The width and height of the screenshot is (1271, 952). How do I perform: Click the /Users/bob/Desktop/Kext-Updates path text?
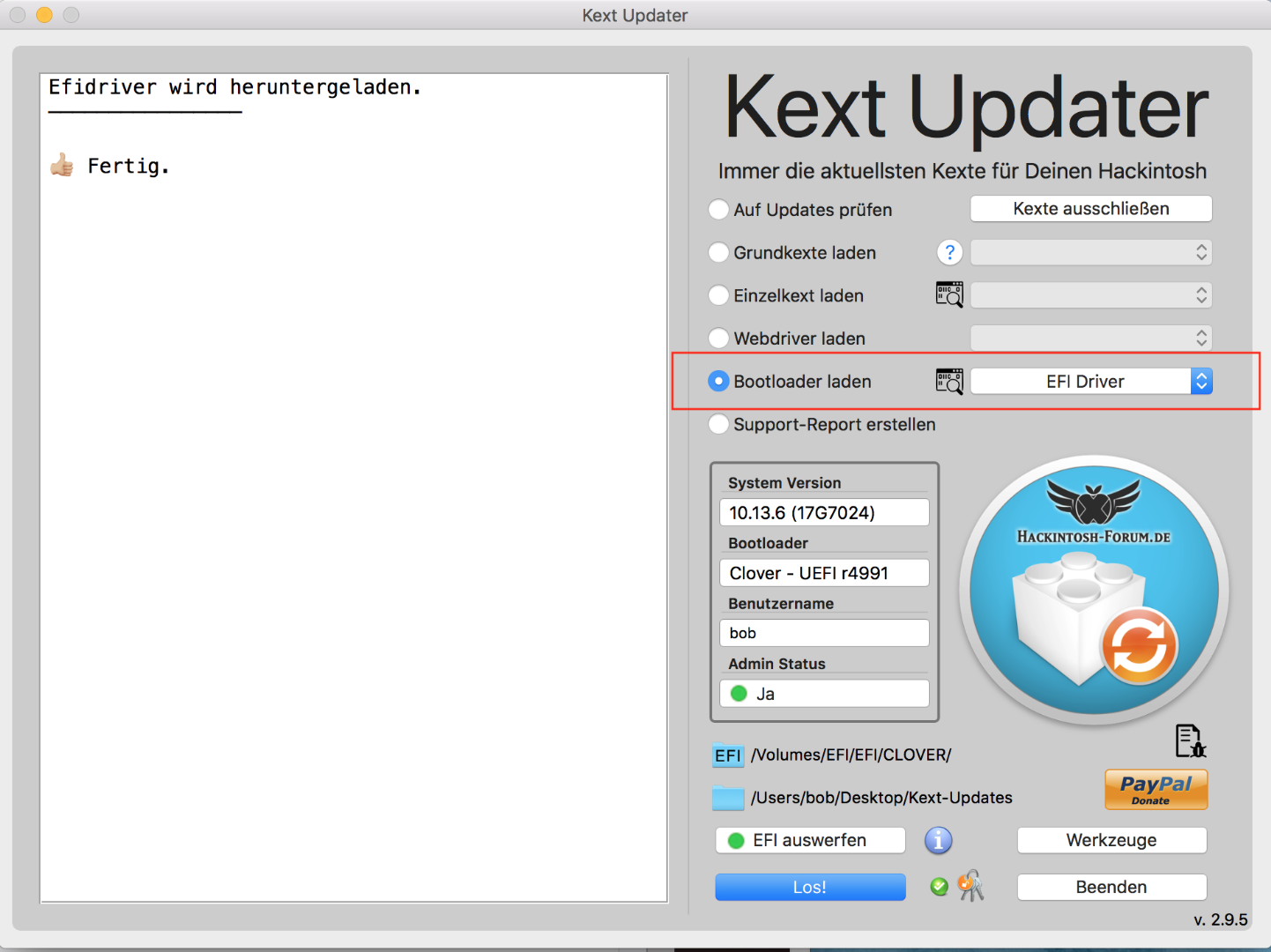tap(881, 798)
